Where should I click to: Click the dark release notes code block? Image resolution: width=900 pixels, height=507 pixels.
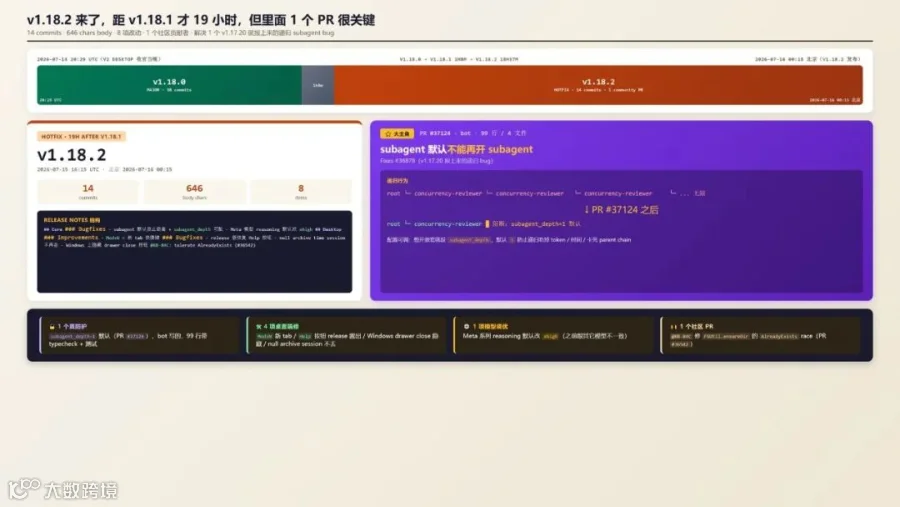pos(195,251)
